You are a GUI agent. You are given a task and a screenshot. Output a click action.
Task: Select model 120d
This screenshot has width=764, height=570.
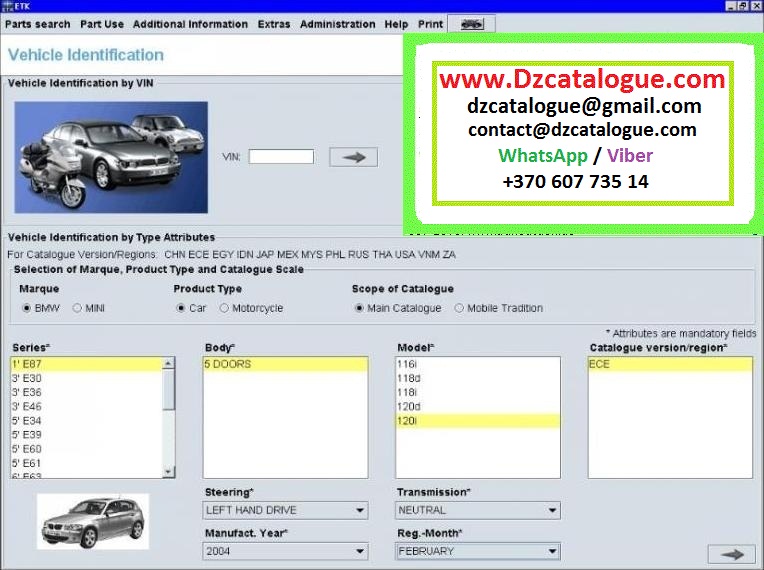click(x=478, y=406)
